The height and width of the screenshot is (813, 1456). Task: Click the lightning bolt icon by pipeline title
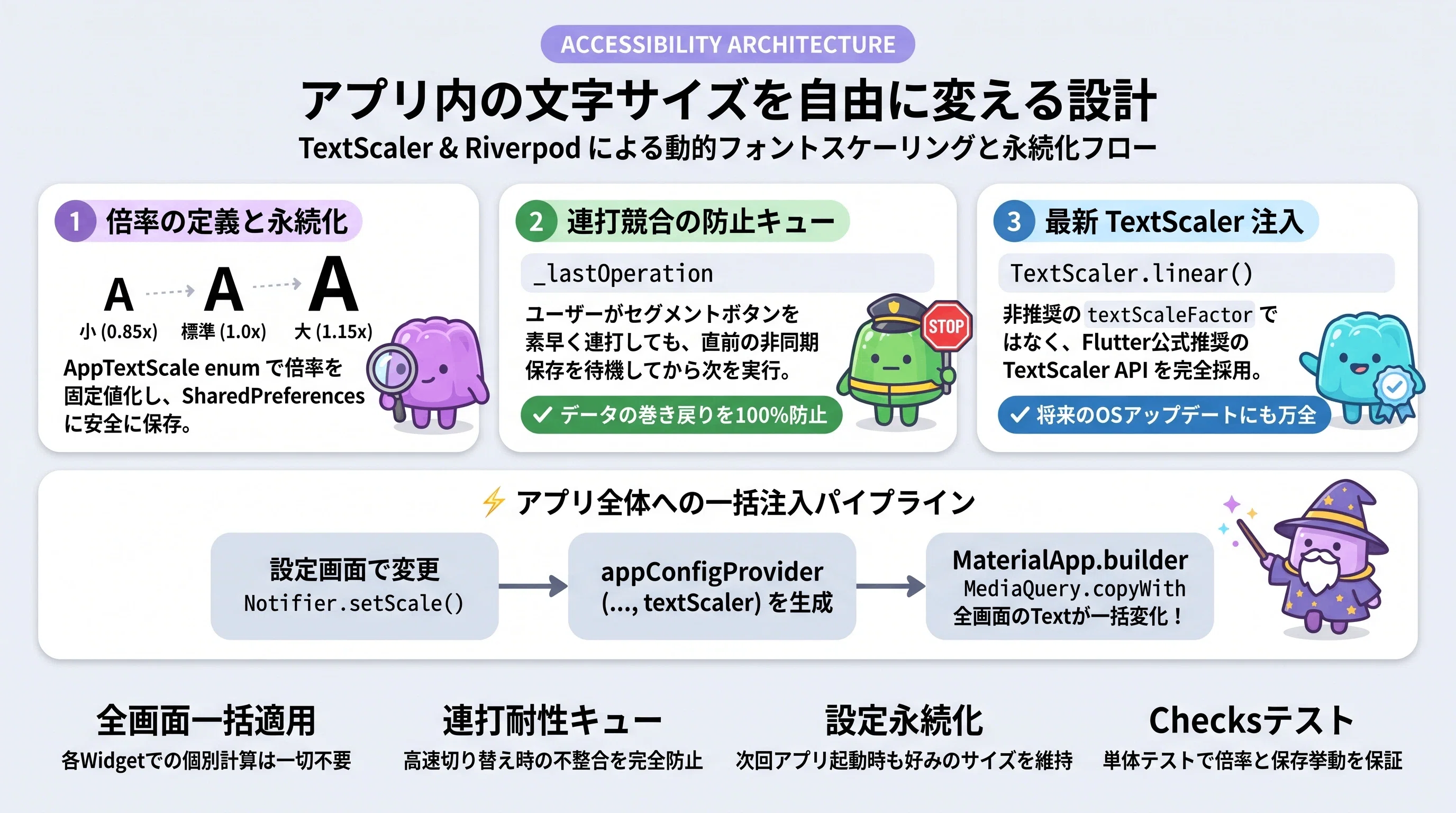494,501
